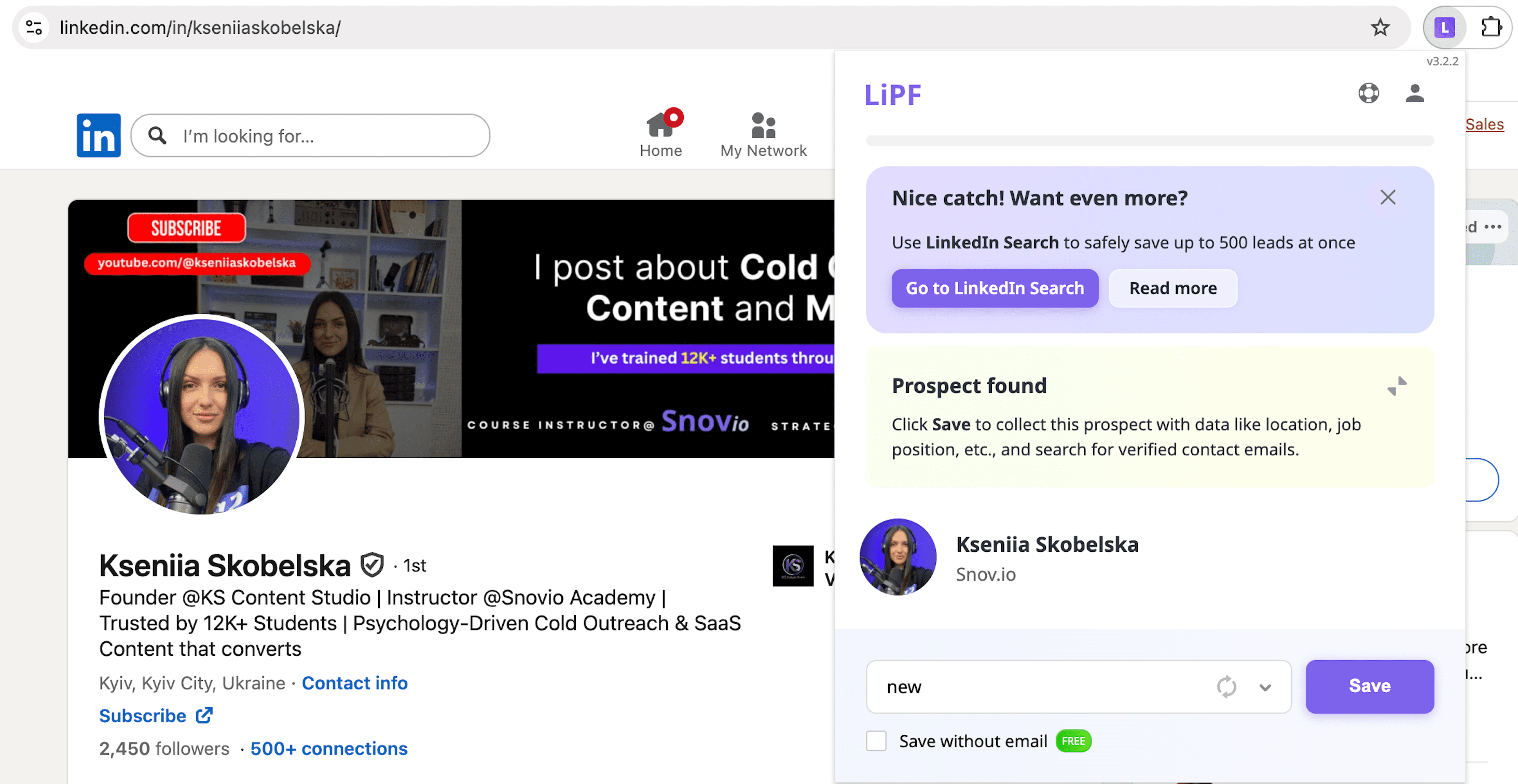Open LiPF help lifebuoy icon
This screenshot has width=1518, height=784.
pyautogui.click(x=1368, y=93)
